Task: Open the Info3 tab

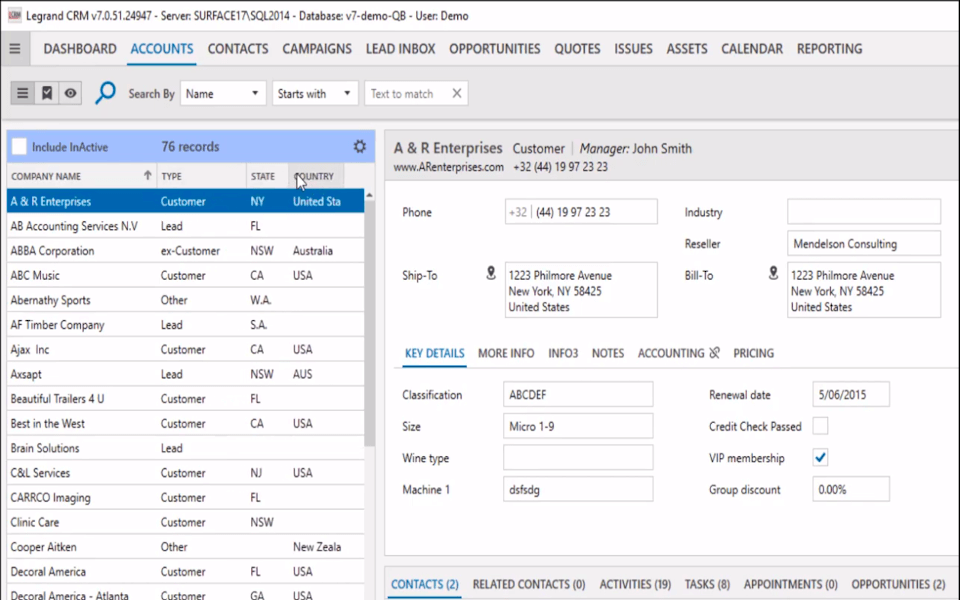Action: pos(563,353)
